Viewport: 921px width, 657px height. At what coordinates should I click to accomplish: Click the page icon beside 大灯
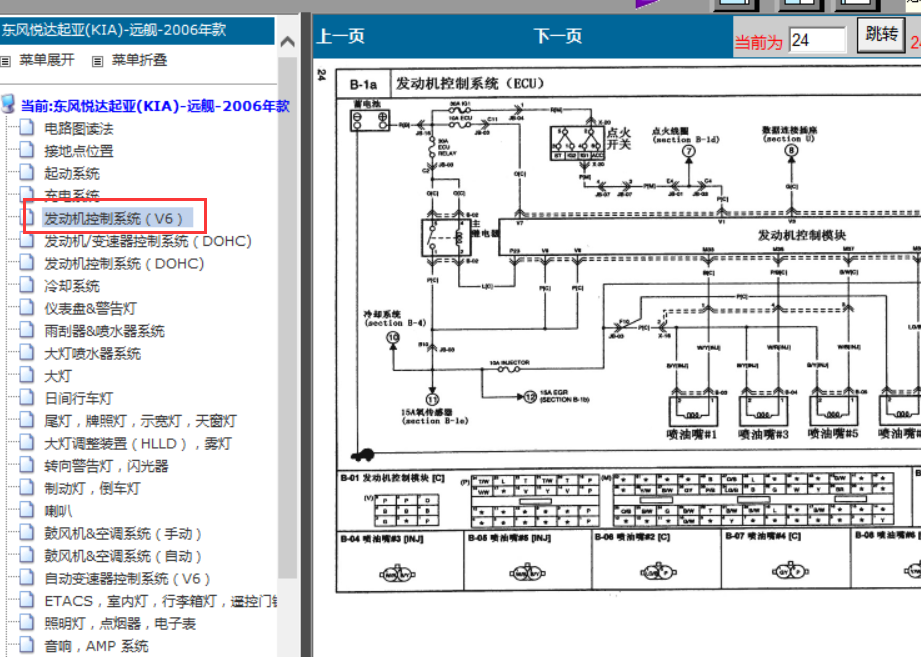point(26,374)
